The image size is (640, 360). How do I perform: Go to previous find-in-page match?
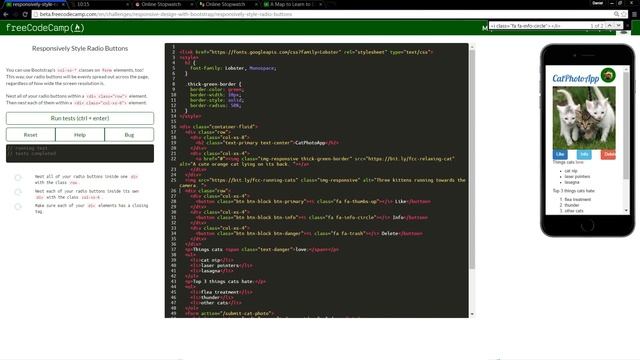(610, 25)
